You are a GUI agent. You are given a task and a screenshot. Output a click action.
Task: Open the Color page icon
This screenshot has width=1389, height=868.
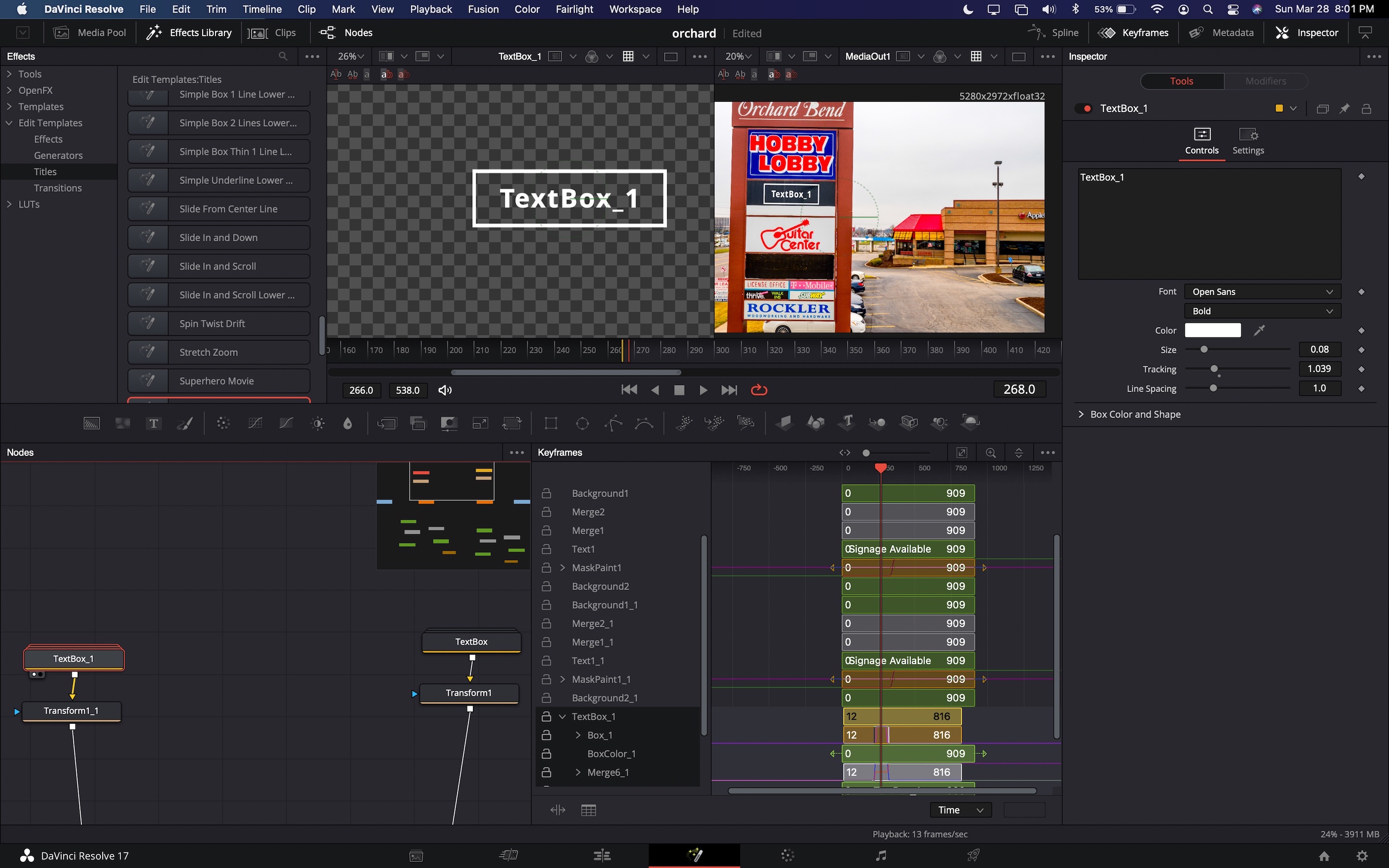click(788, 856)
